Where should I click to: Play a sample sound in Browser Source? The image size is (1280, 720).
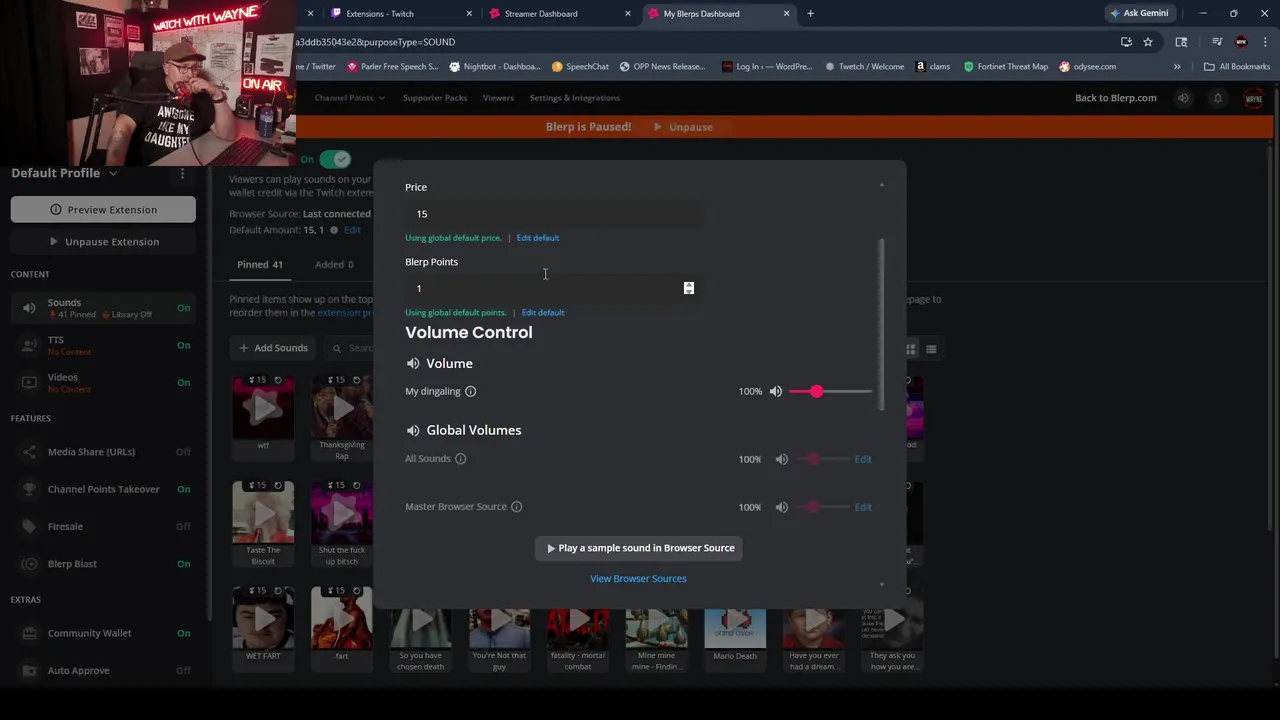(638, 548)
